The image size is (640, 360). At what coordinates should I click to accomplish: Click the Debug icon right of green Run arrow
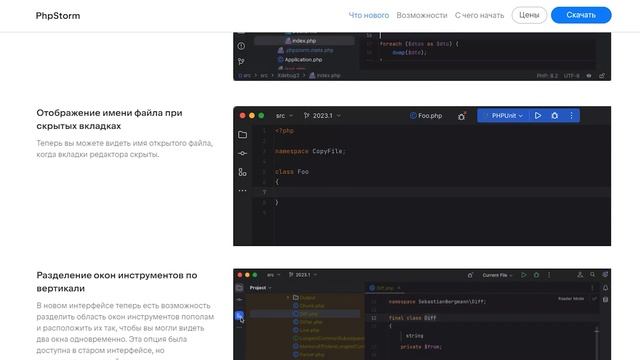pos(536,275)
